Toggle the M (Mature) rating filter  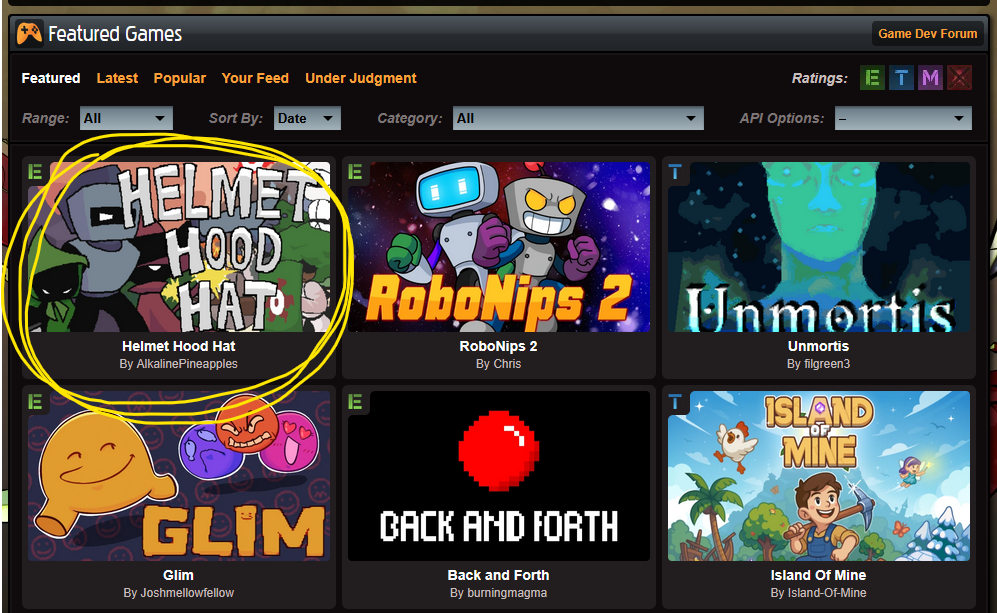[930, 78]
